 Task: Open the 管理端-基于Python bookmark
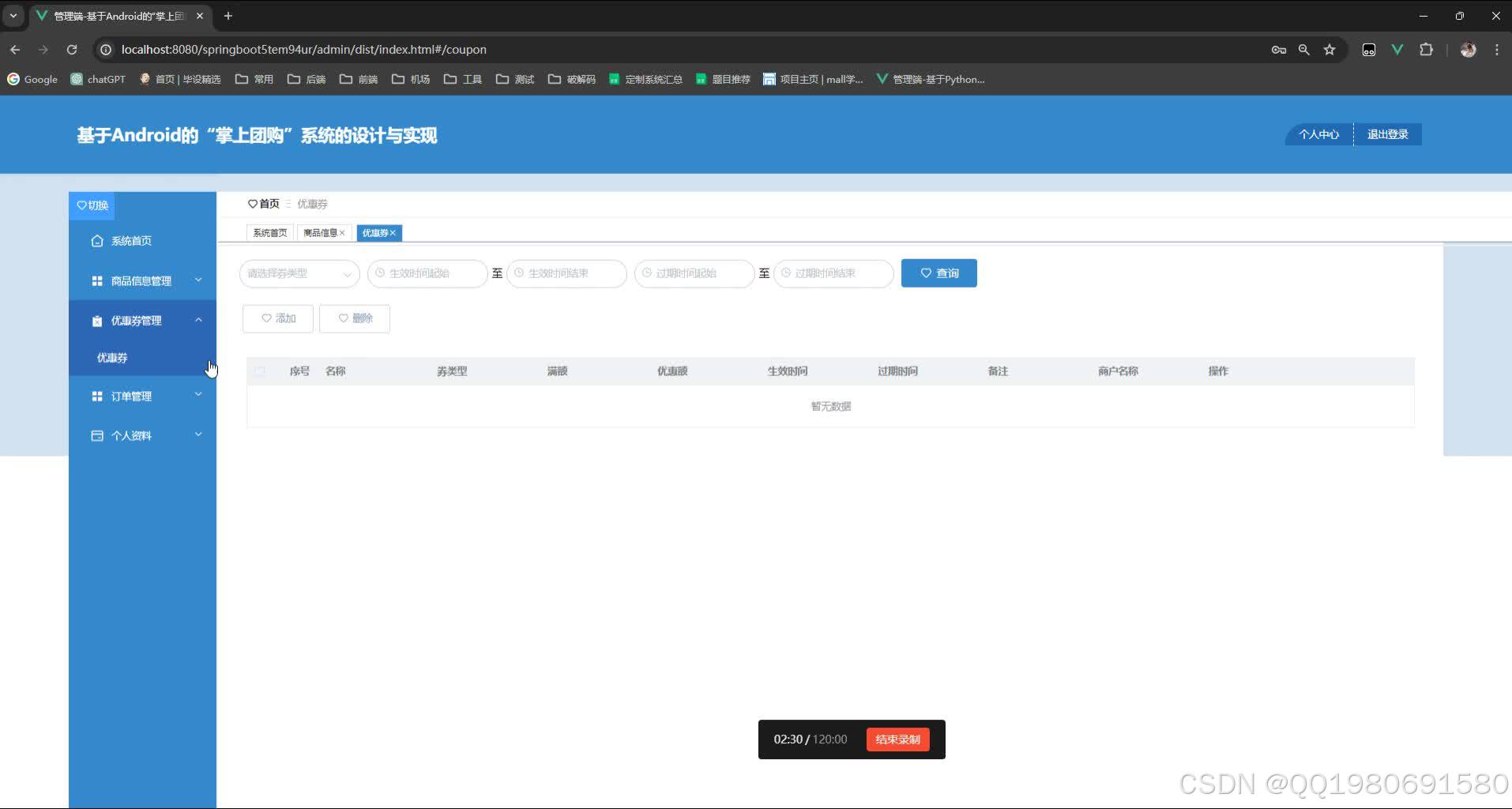[931, 79]
